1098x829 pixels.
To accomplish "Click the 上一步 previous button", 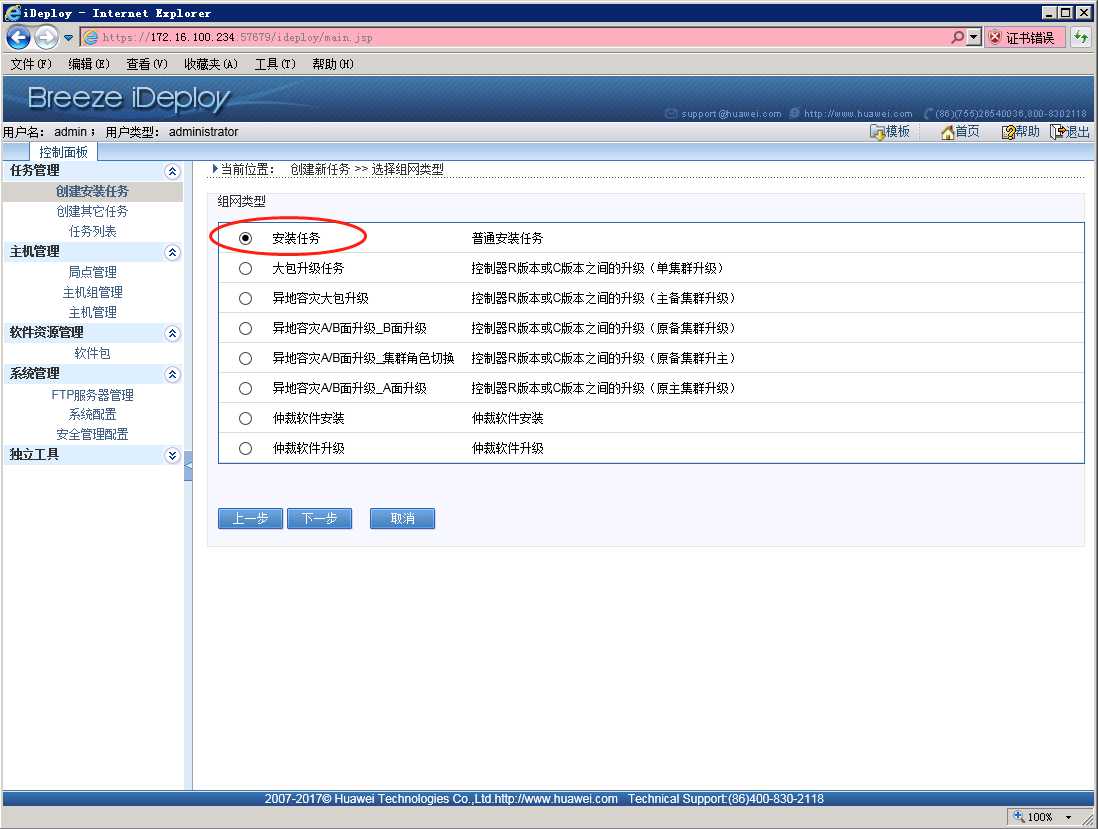I will [250, 519].
